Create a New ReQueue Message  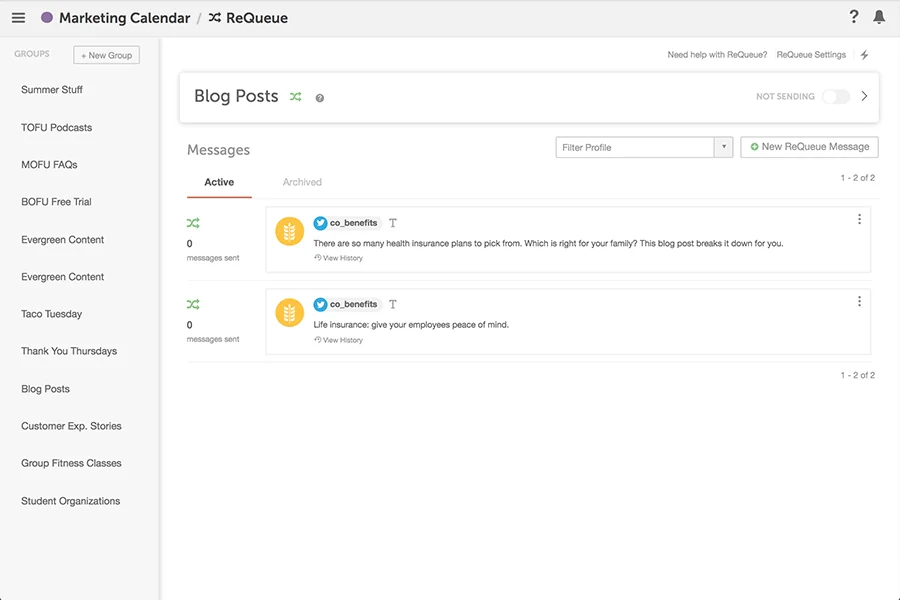point(809,146)
